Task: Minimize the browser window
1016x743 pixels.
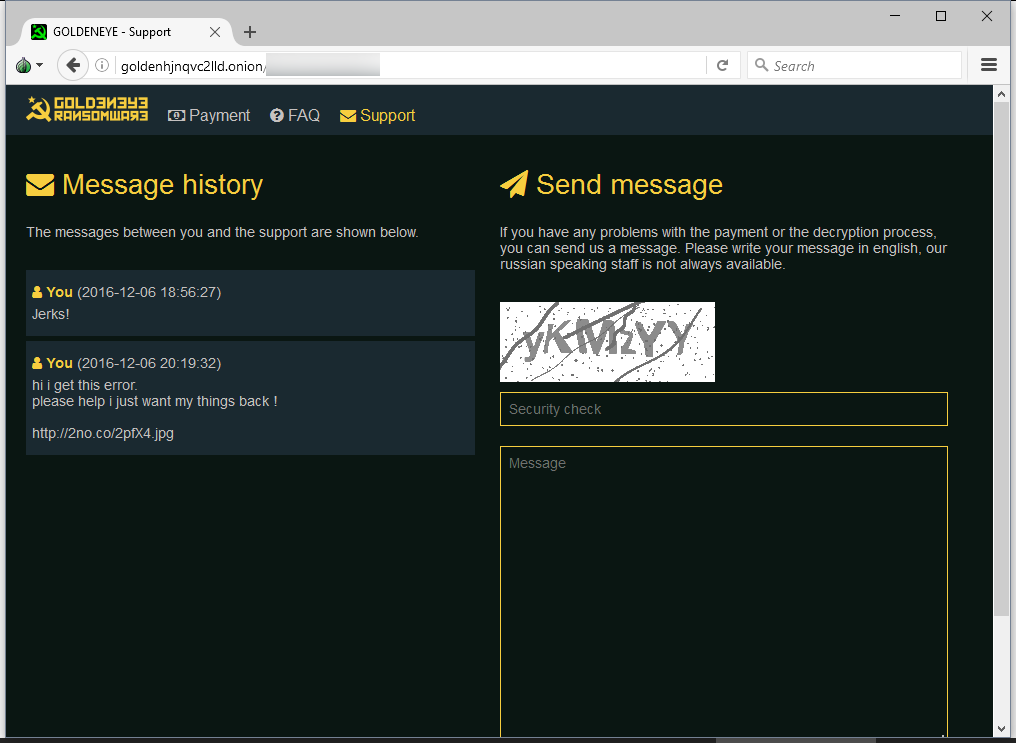Action: 895,16
